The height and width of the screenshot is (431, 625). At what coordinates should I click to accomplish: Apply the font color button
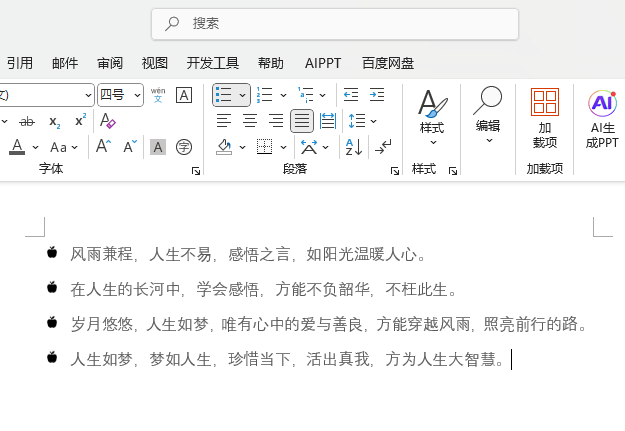[17, 147]
